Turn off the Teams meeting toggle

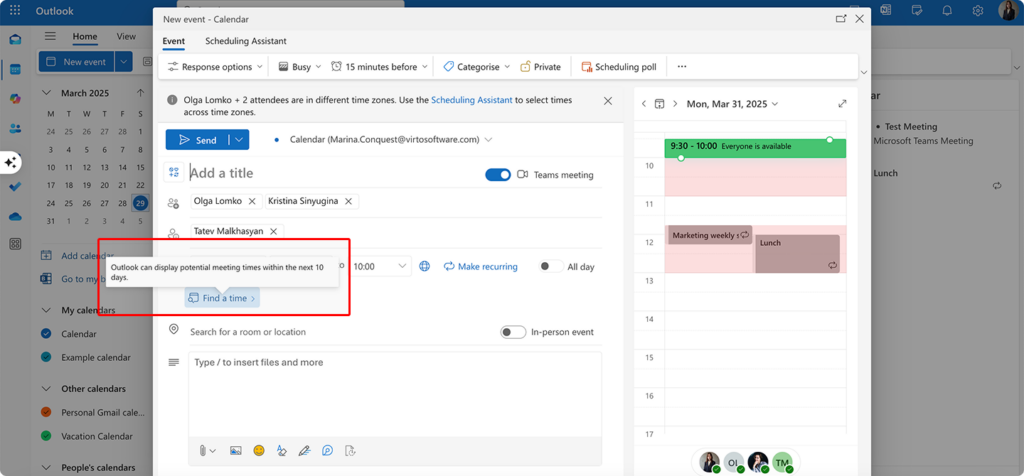[498, 174]
